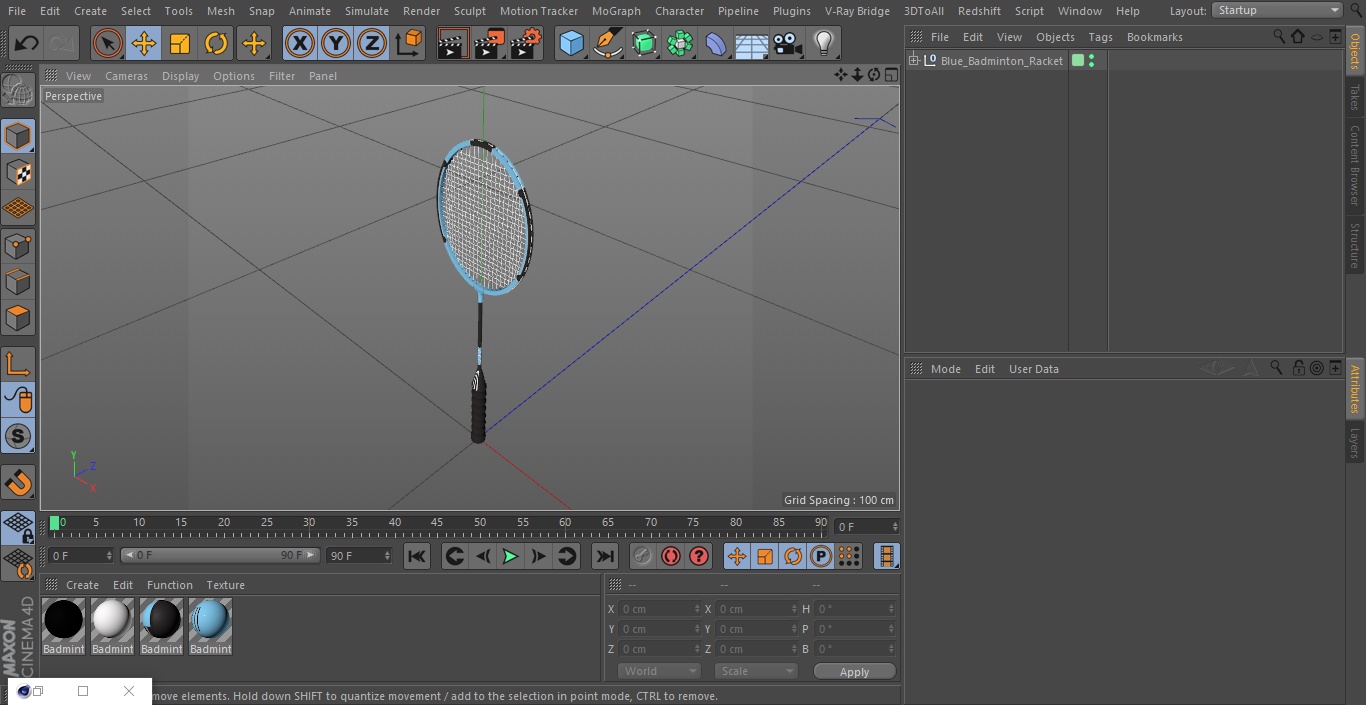Open the Simulate menu

(367, 11)
